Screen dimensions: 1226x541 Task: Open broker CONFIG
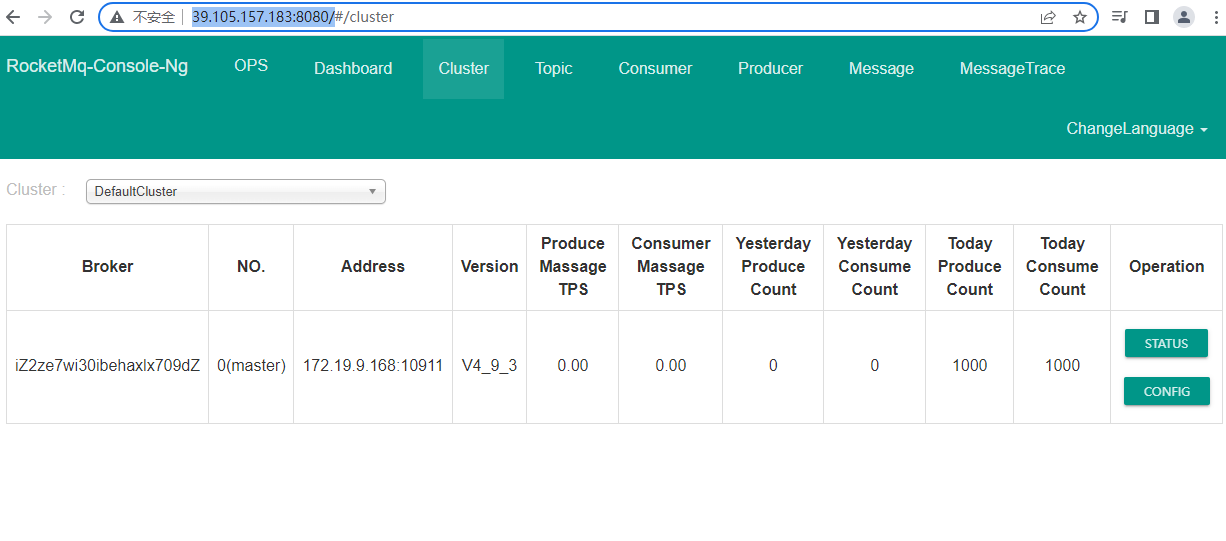[1167, 391]
